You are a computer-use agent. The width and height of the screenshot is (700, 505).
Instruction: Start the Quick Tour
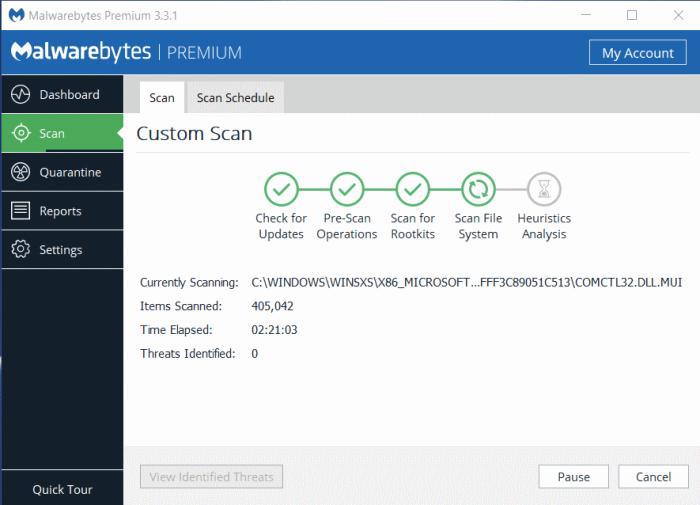[x=62, y=490]
